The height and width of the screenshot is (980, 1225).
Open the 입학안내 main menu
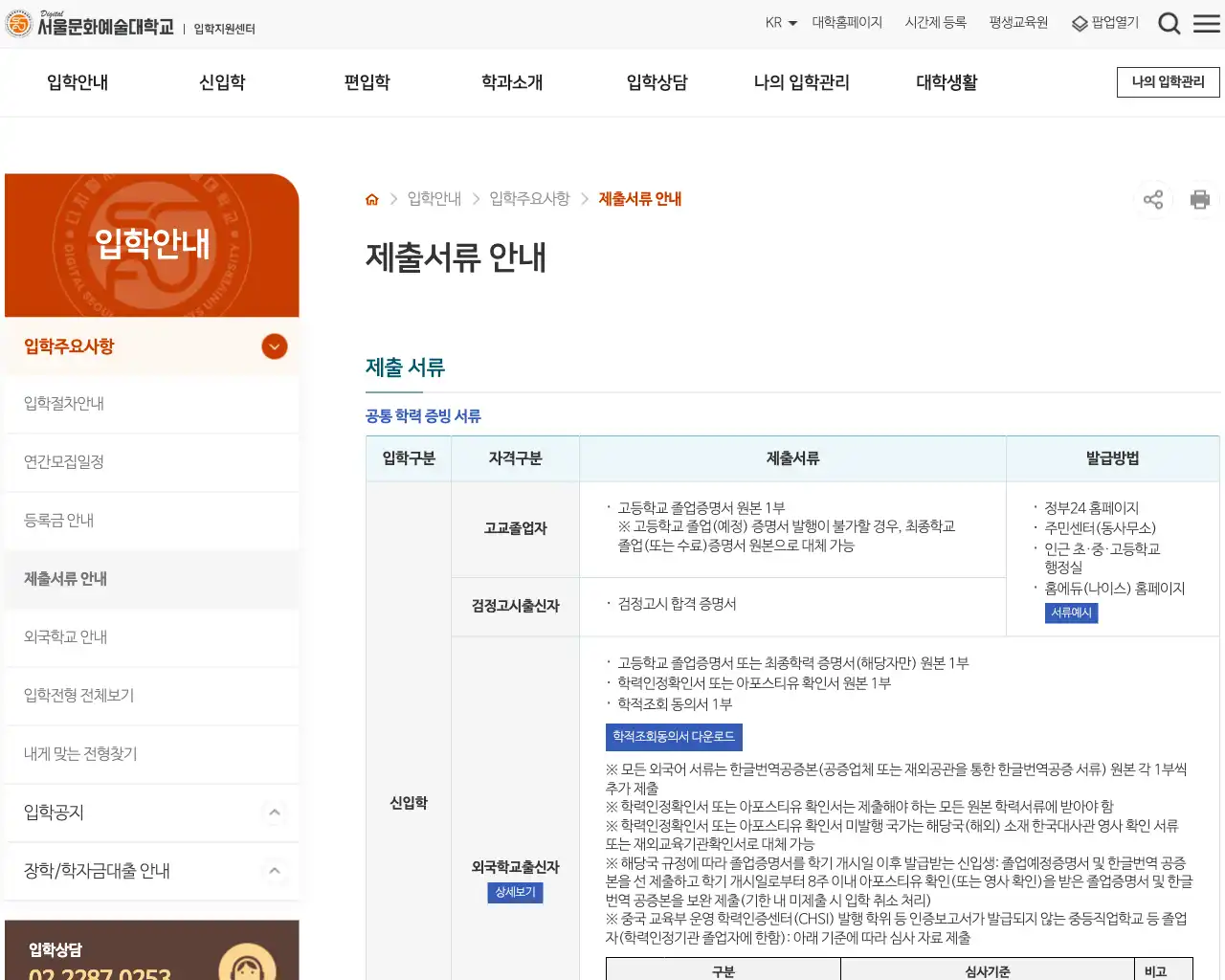(78, 82)
